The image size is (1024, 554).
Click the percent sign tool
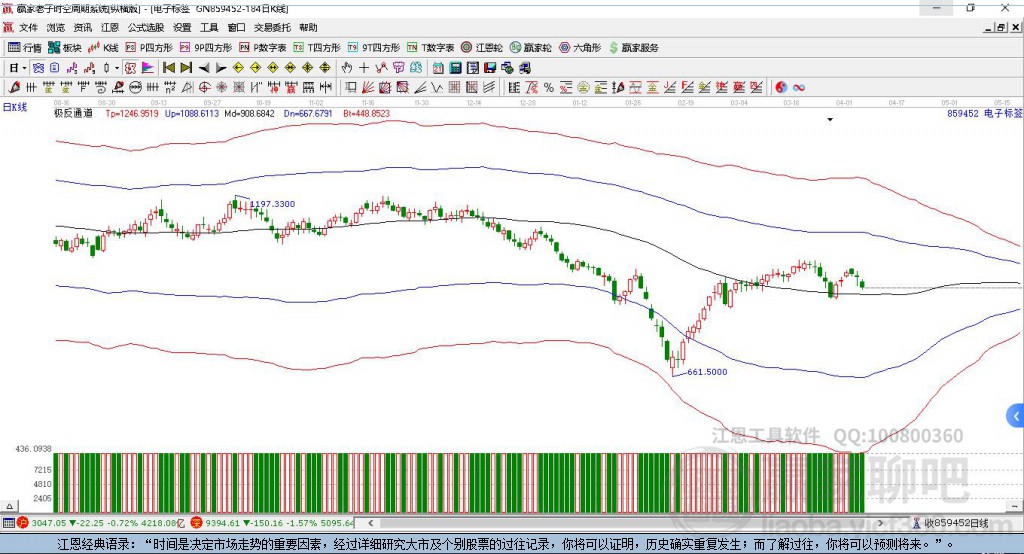(549, 88)
